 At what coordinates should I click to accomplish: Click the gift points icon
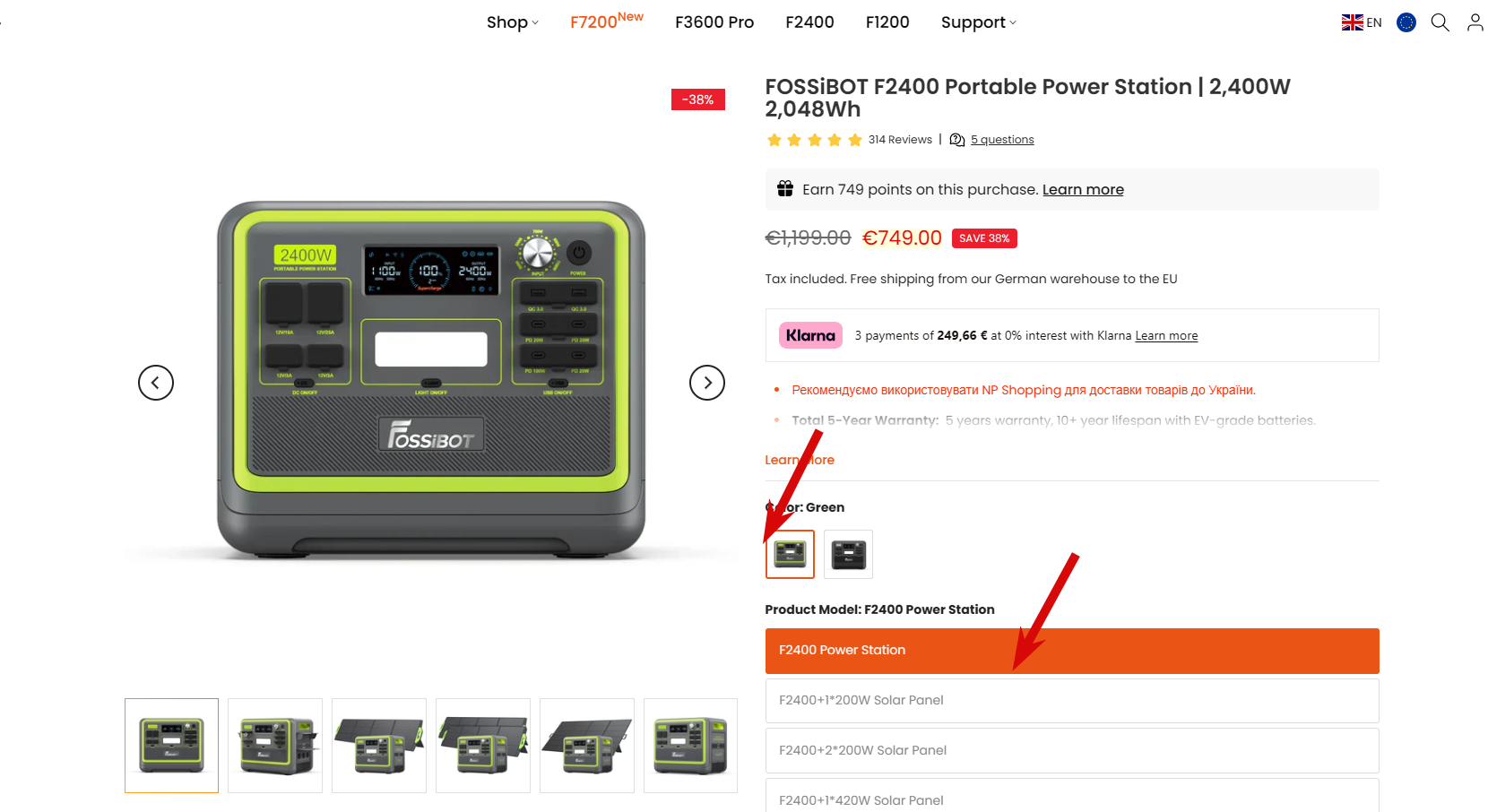(x=785, y=188)
